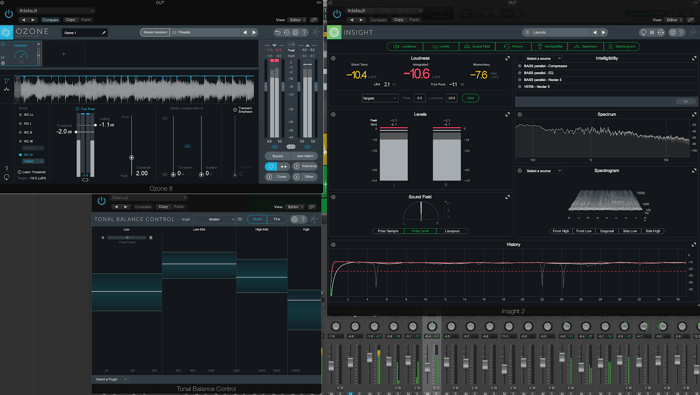The image size is (700, 395).
Task: Click the Bypass button in Ozone
Action: (x=278, y=156)
